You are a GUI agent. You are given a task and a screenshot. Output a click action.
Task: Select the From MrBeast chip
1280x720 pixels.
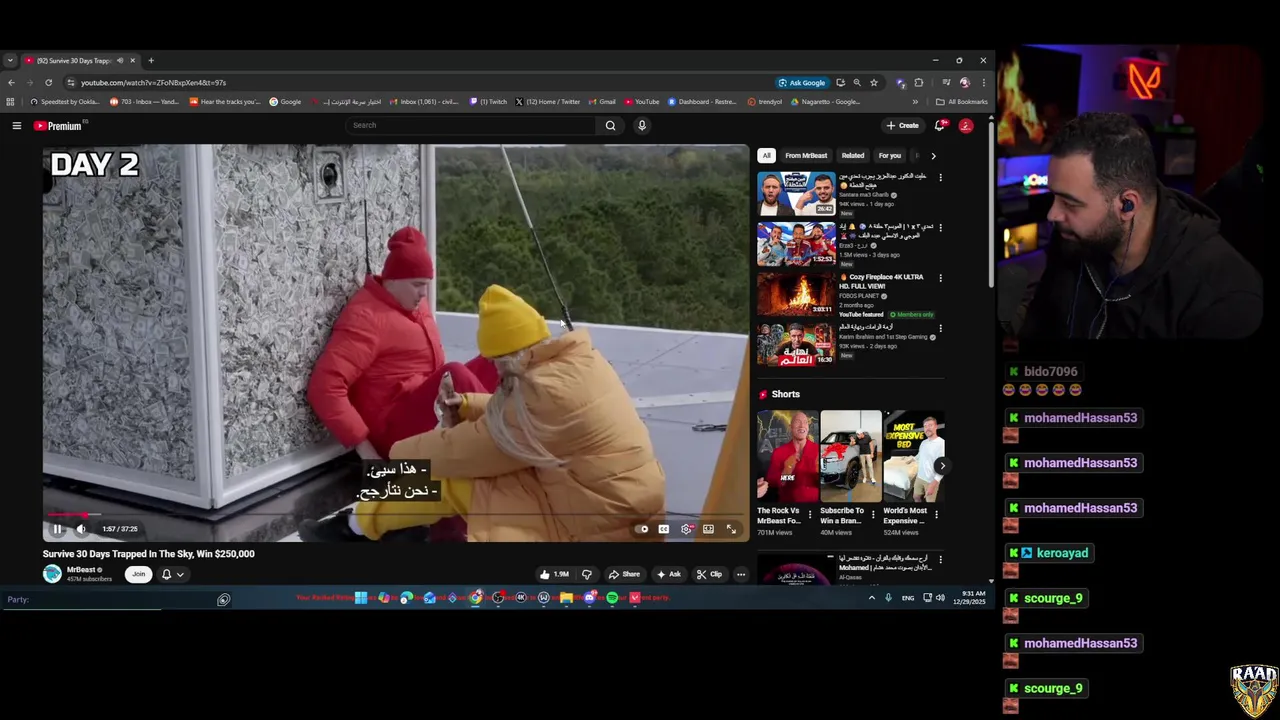(806, 155)
